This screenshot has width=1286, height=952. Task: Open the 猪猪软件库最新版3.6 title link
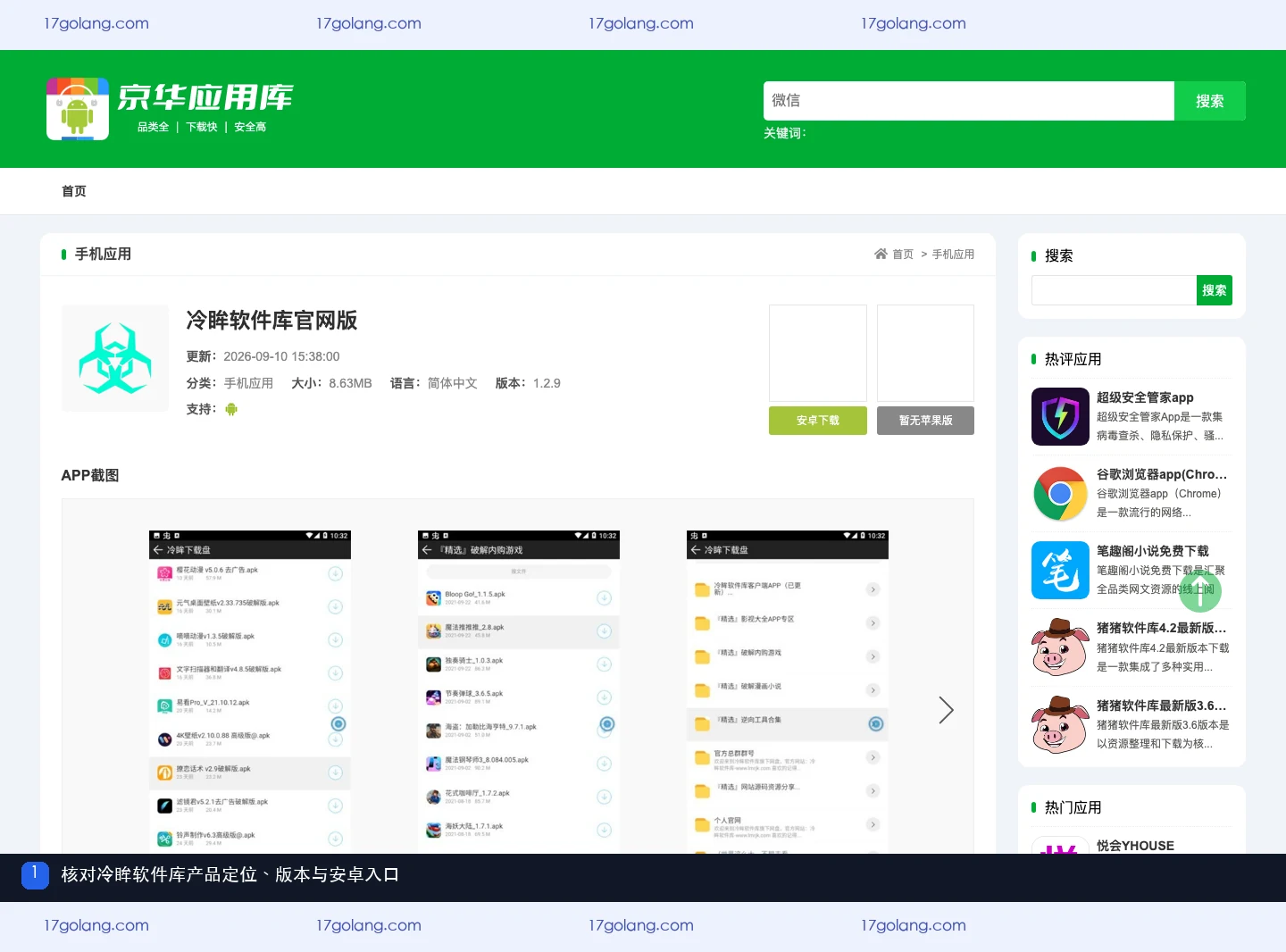tap(1162, 706)
